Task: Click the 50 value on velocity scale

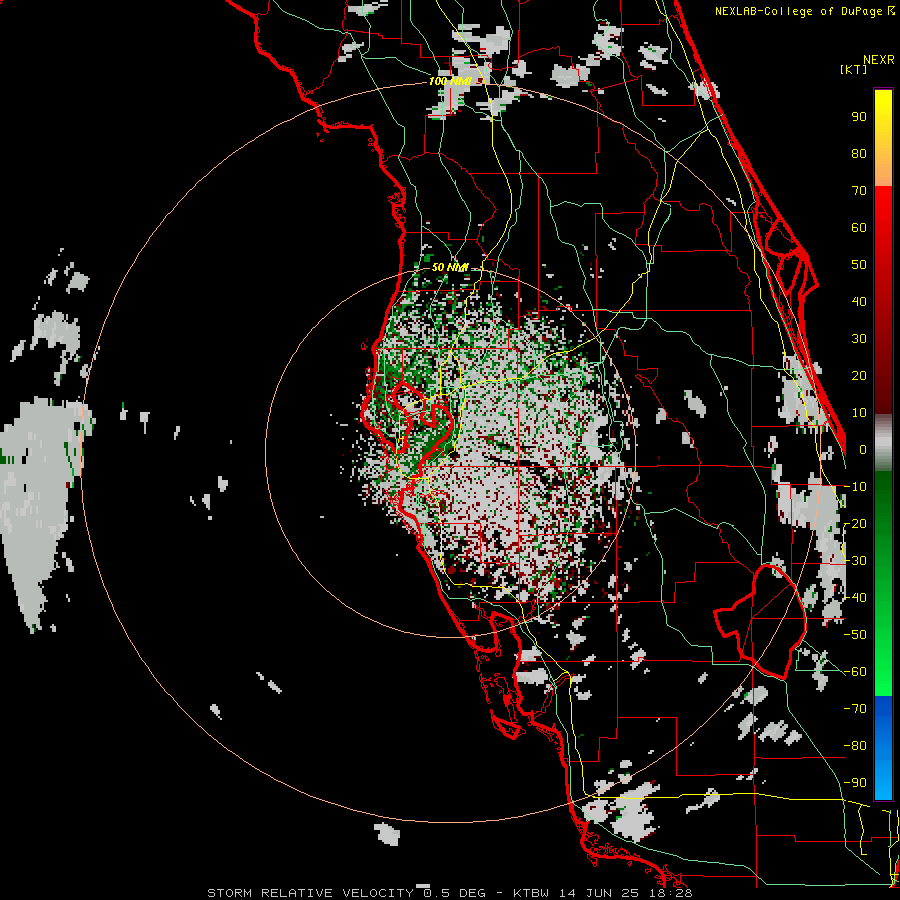Action: [x=859, y=265]
